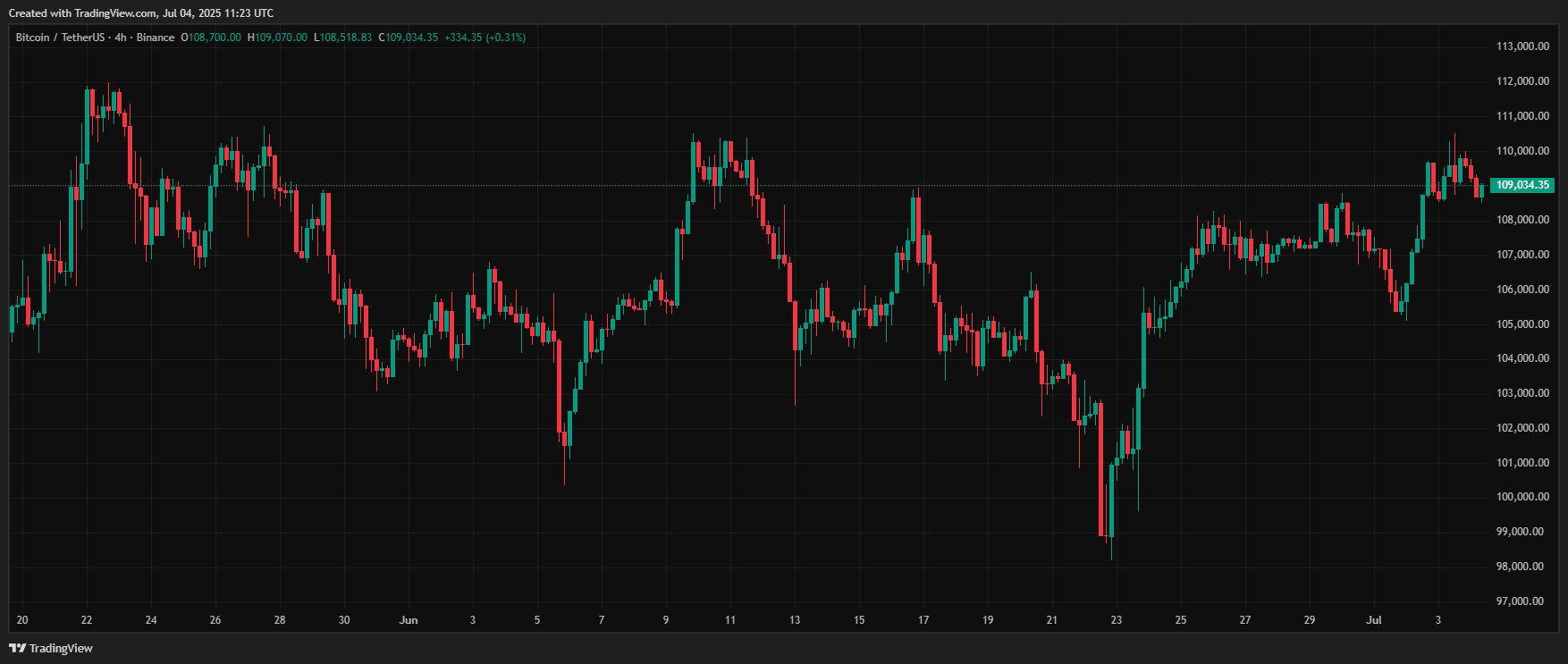Click the '9' date label on time axis
This screenshot has width=1568, height=664.
[666, 620]
